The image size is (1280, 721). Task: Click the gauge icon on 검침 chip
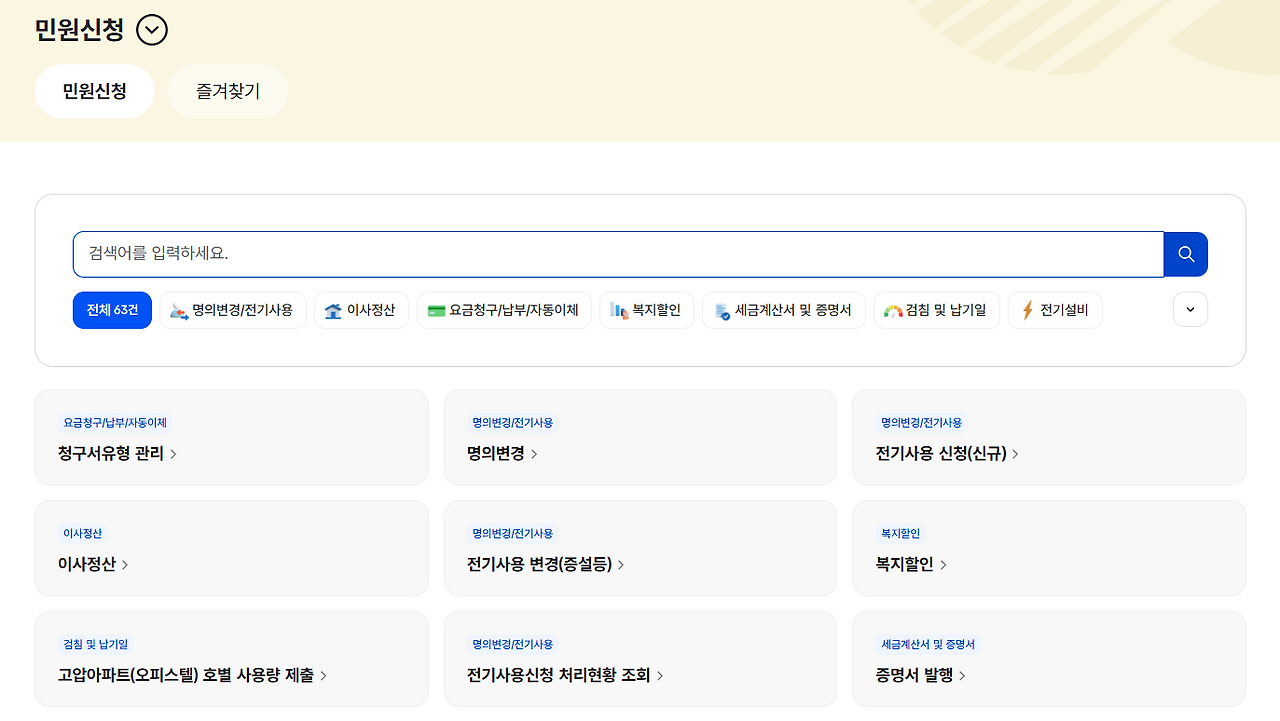[893, 311]
